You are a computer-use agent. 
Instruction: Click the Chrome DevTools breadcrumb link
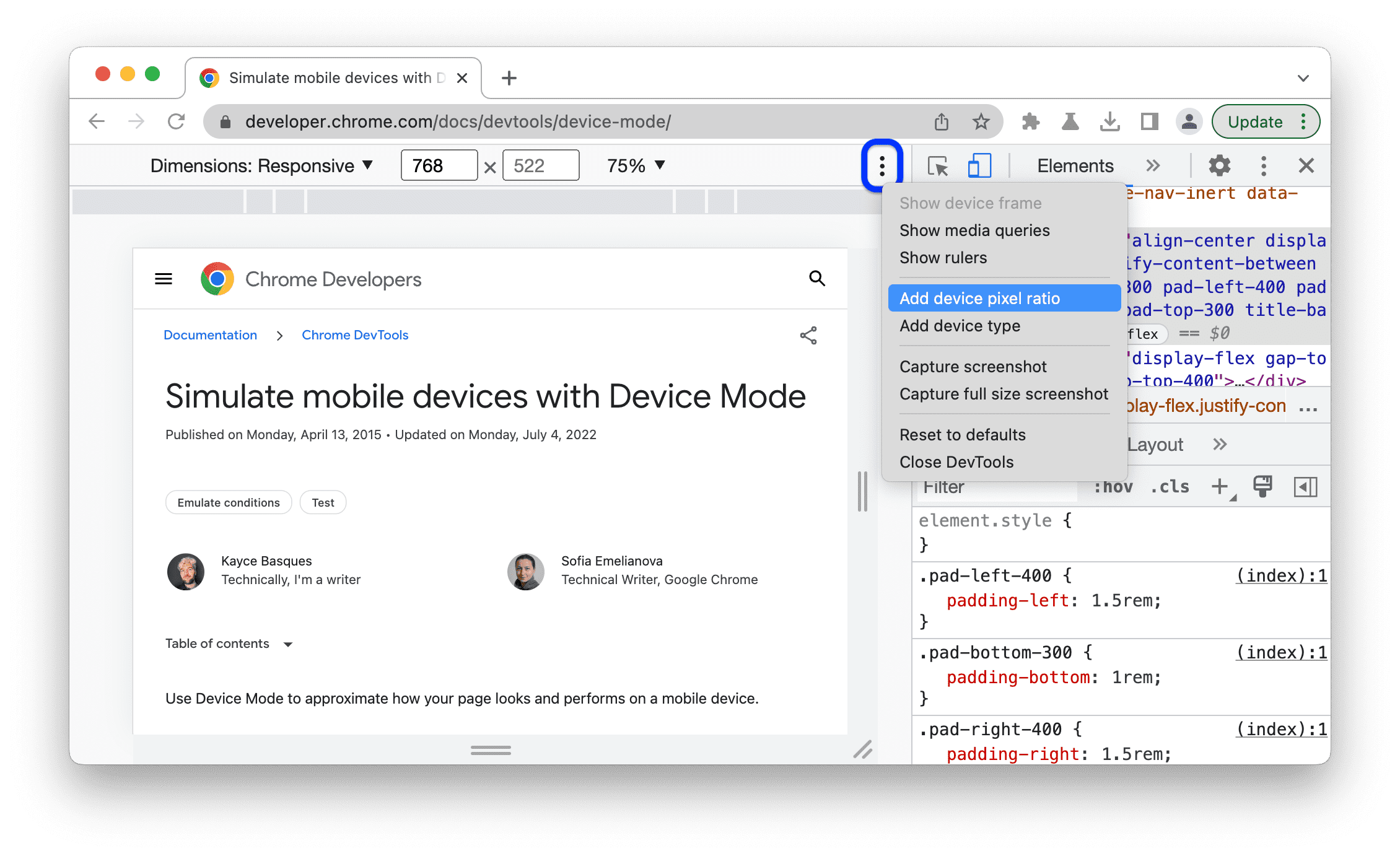356,335
